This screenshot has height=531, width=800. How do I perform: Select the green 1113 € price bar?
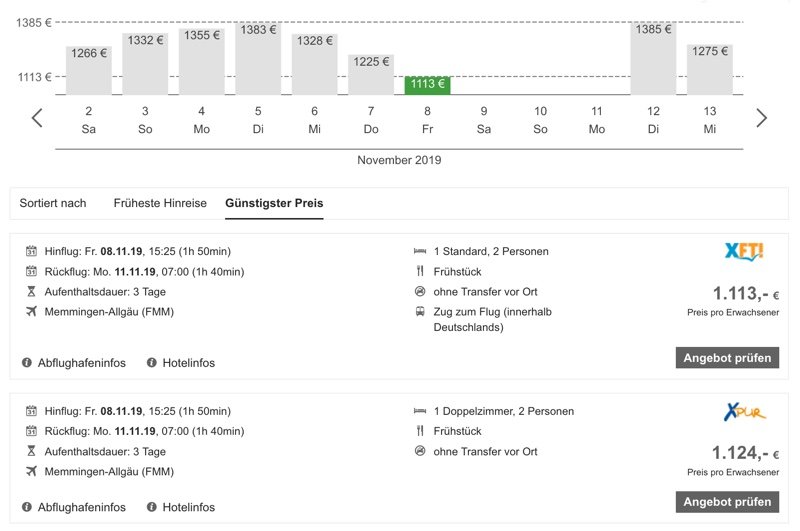[427, 85]
